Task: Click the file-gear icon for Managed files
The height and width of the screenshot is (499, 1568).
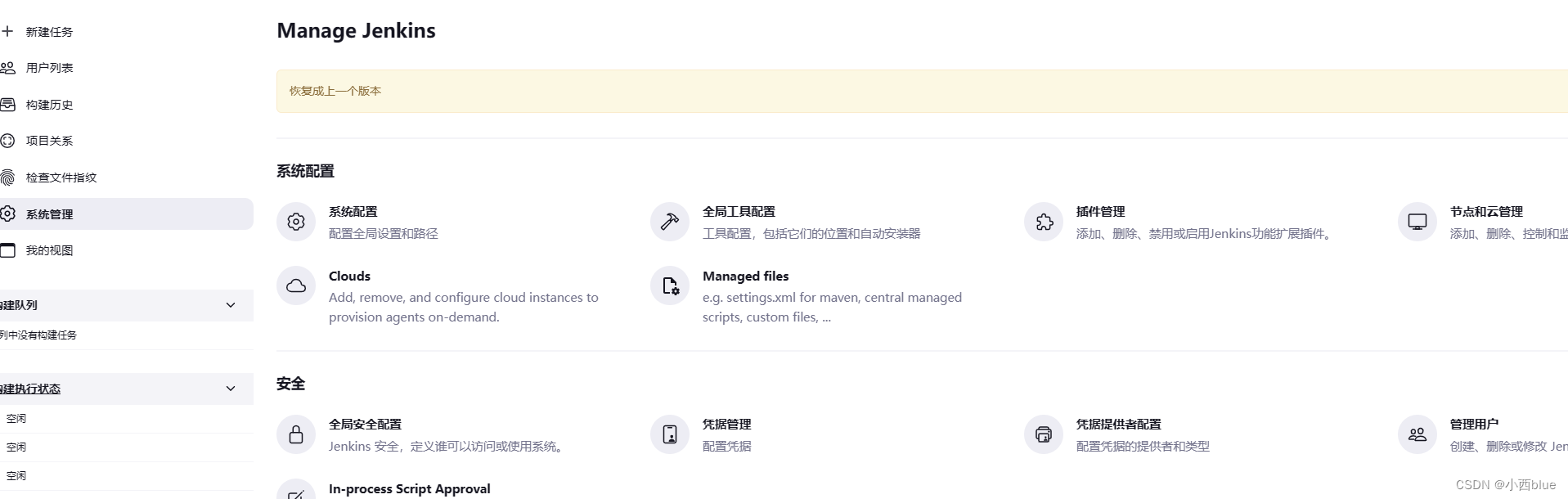Action: tap(670, 285)
